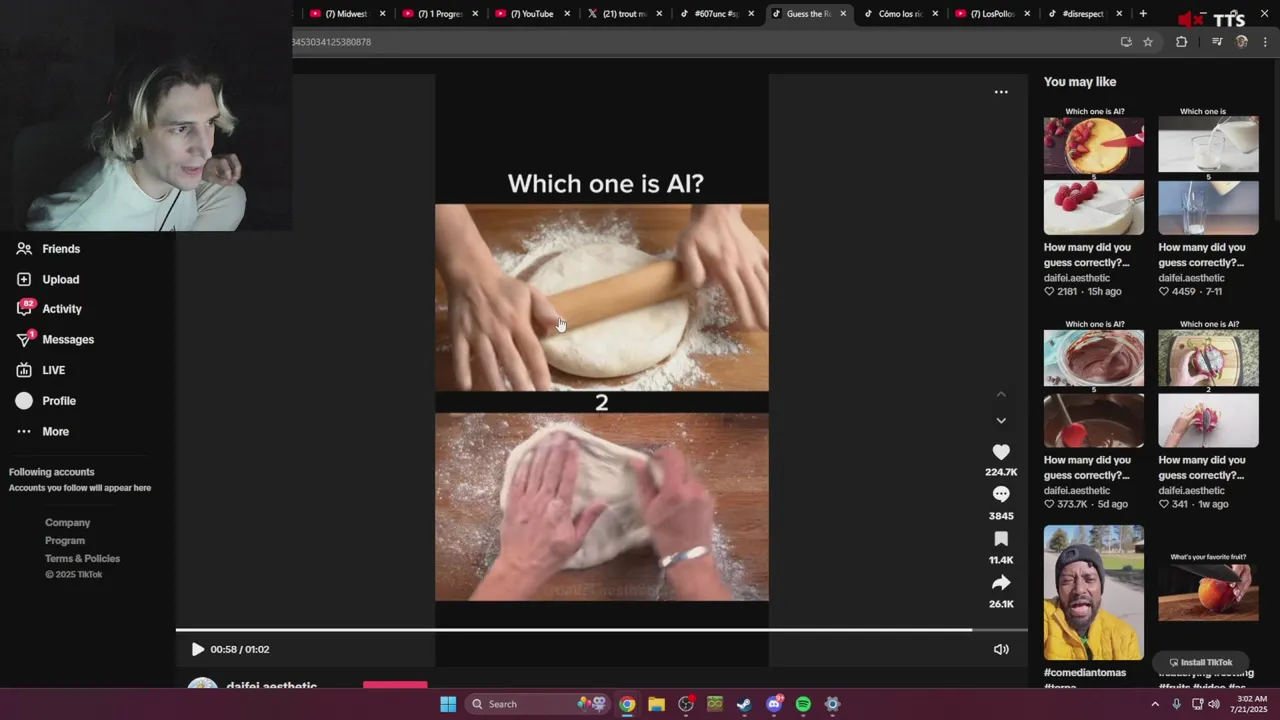Close the 'Guess the' active tab

tap(843, 14)
